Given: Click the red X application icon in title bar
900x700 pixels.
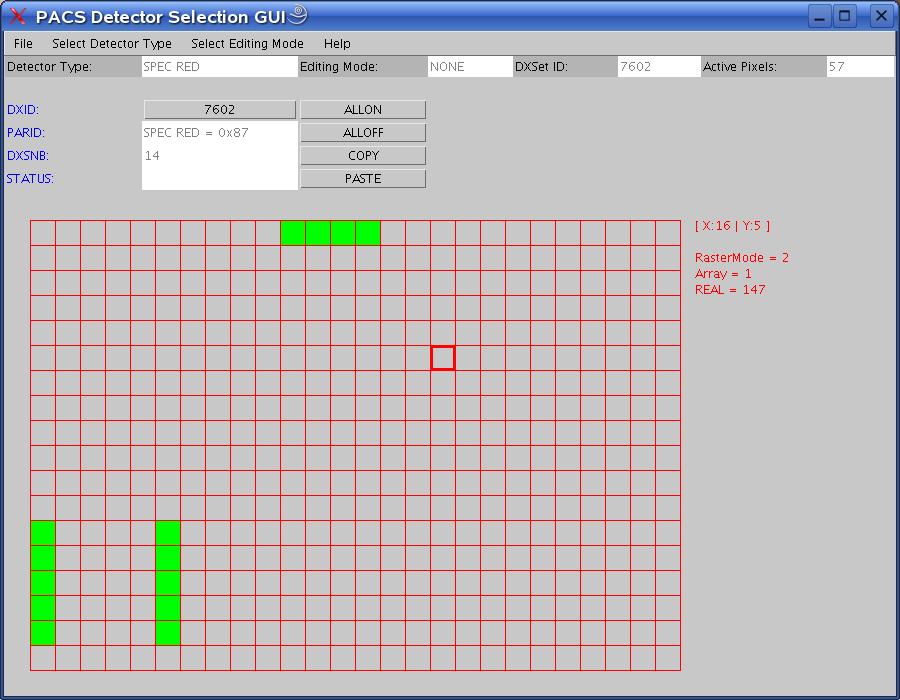Looking at the screenshot, I should click(x=18, y=15).
